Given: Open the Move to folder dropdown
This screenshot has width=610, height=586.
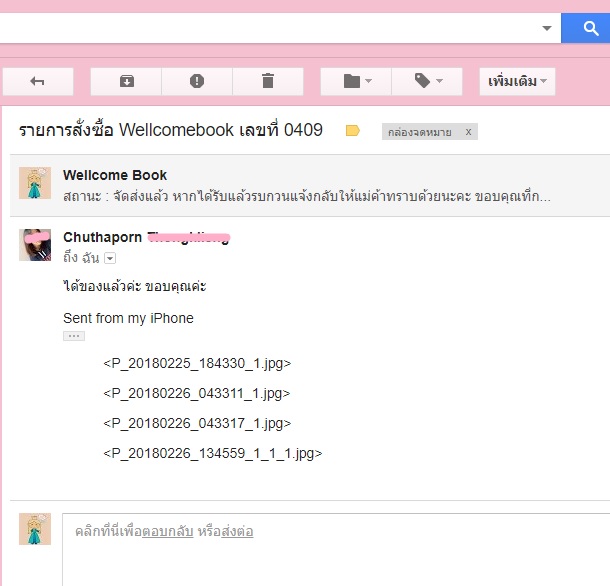Looking at the screenshot, I should pyautogui.click(x=356, y=81).
